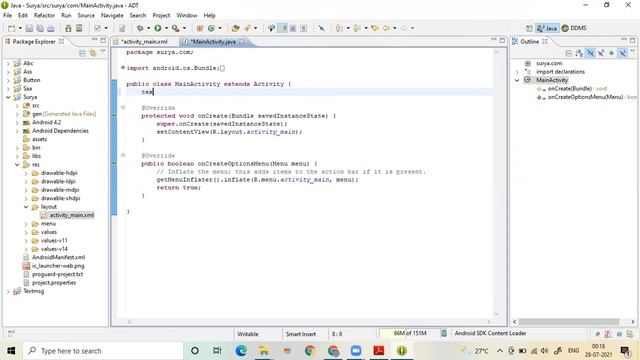Image resolution: width=640 pixels, height=360 pixels.
Task: Minimize the Package Explorer panel
Action: point(94,40)
